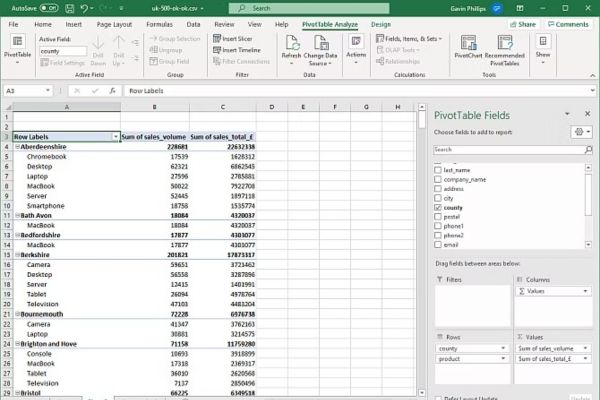Open Fields, Items, & Sets
The image size is (600, 400).
point(409,39)
